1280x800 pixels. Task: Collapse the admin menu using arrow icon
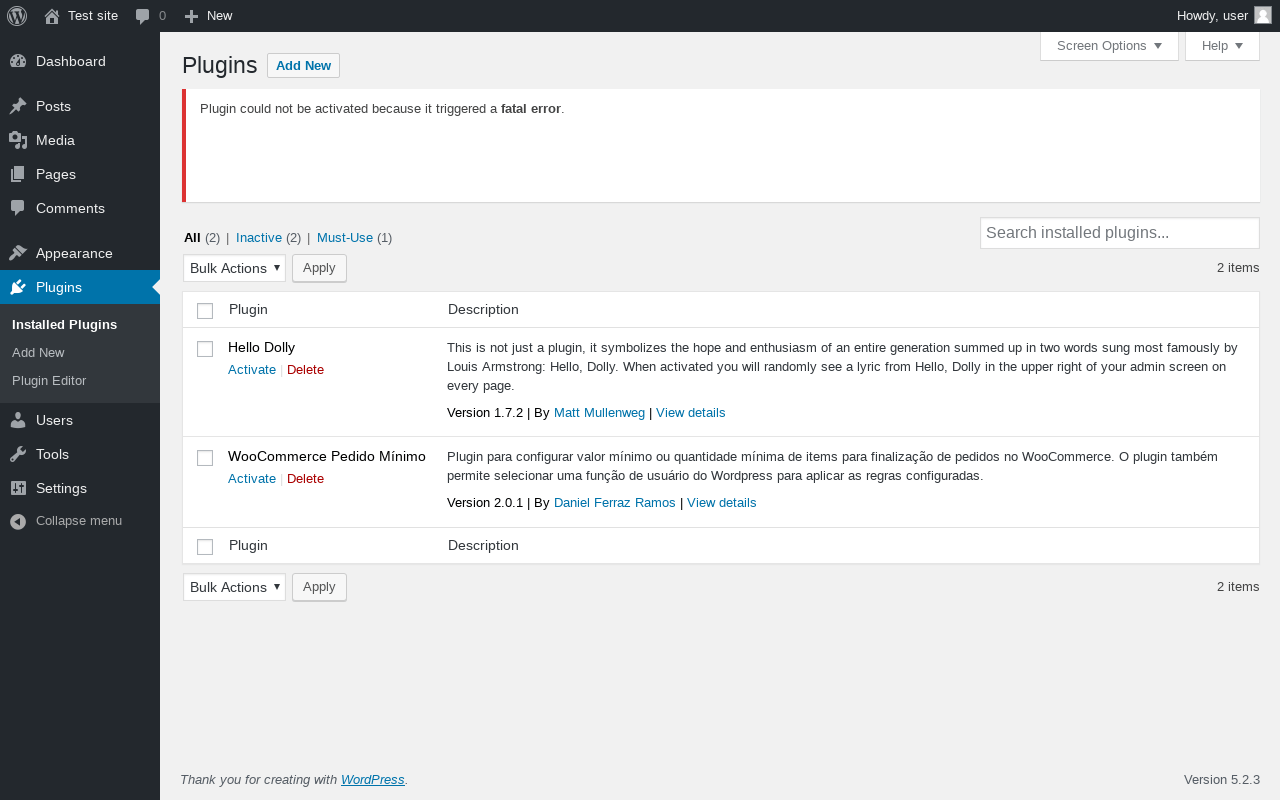[18, 521]
